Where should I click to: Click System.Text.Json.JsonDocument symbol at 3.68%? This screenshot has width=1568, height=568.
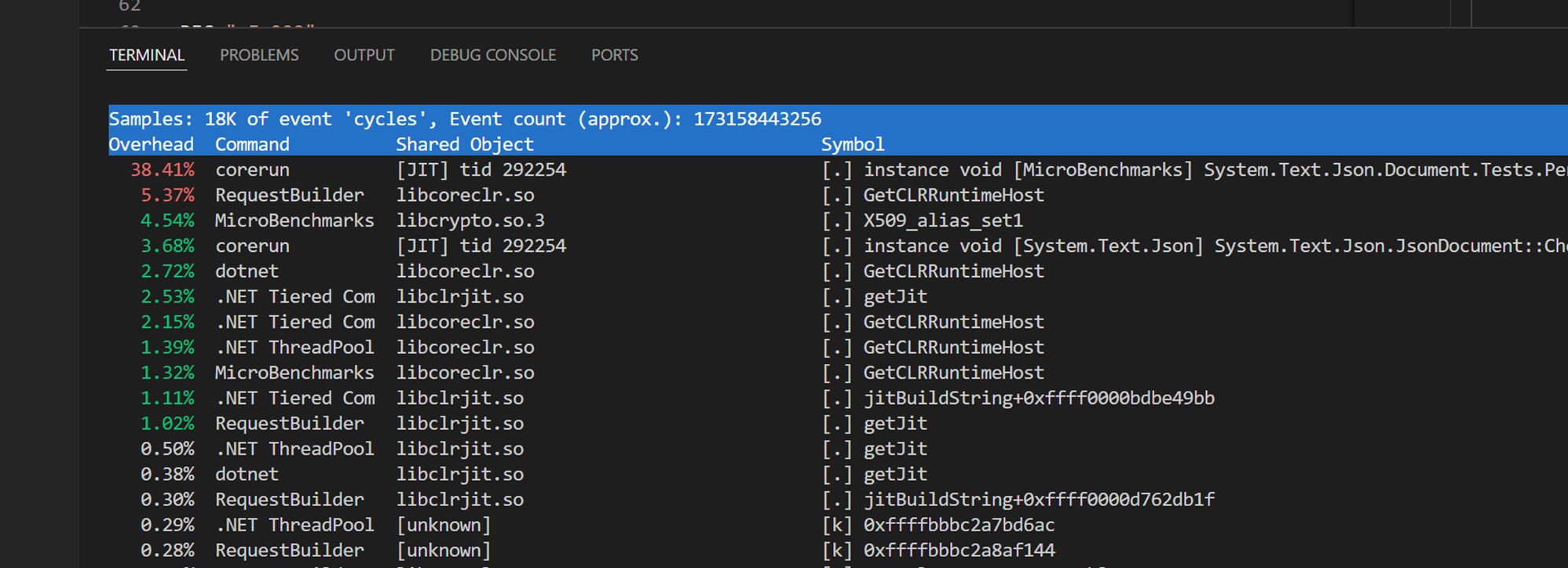click(1215, 246)
